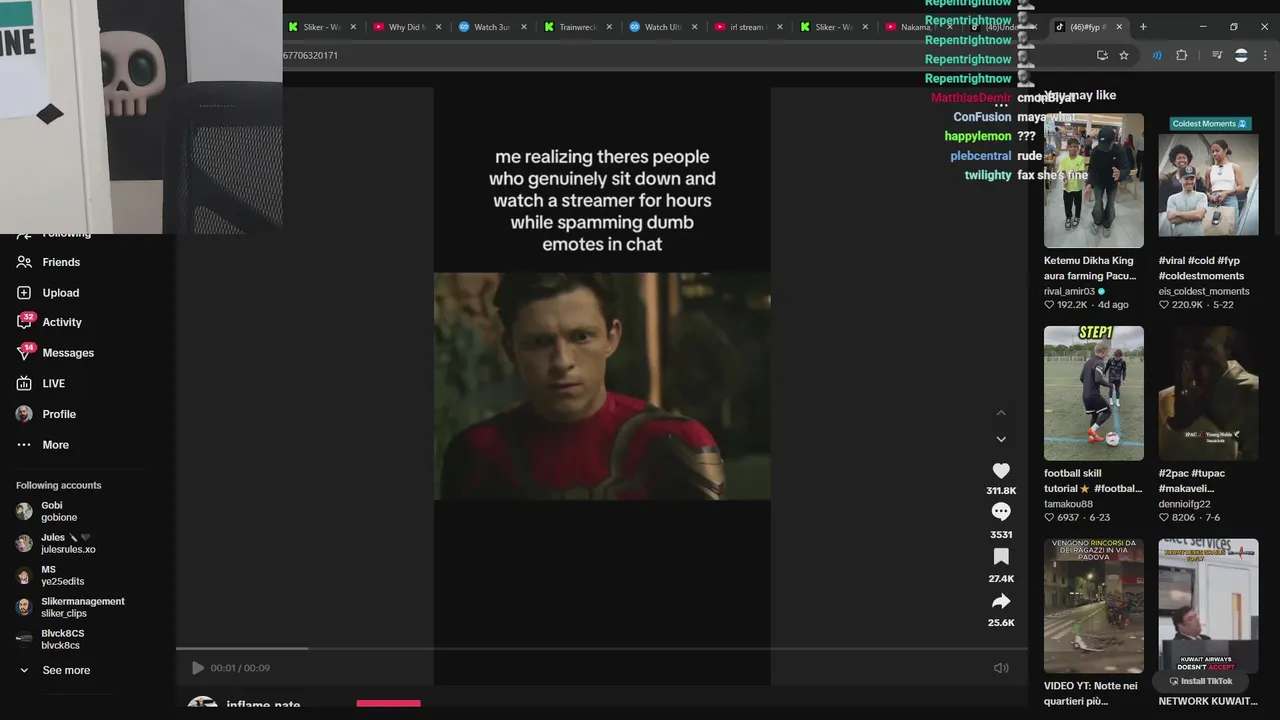Click rival_amir03 username
Screen dimensions: 1280x720
1069,291
